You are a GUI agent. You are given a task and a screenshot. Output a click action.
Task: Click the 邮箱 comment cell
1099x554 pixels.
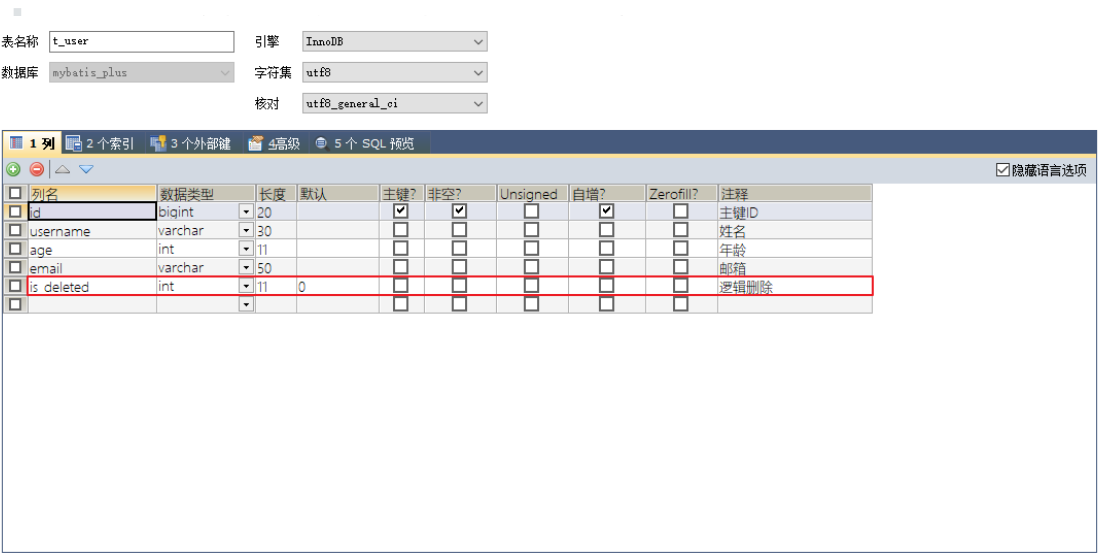point(796,267)
